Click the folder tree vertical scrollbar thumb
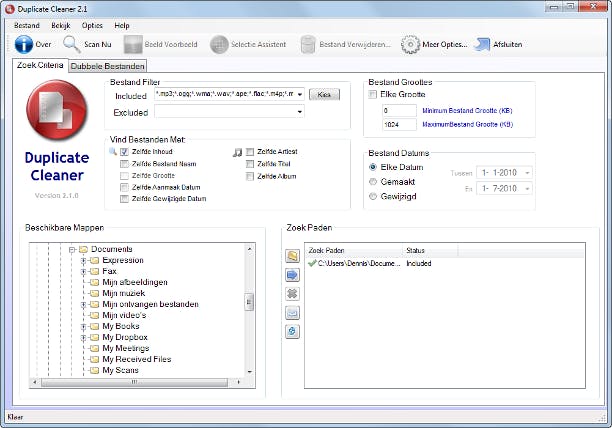Screen dimensions: 612x428 (249, 302)
